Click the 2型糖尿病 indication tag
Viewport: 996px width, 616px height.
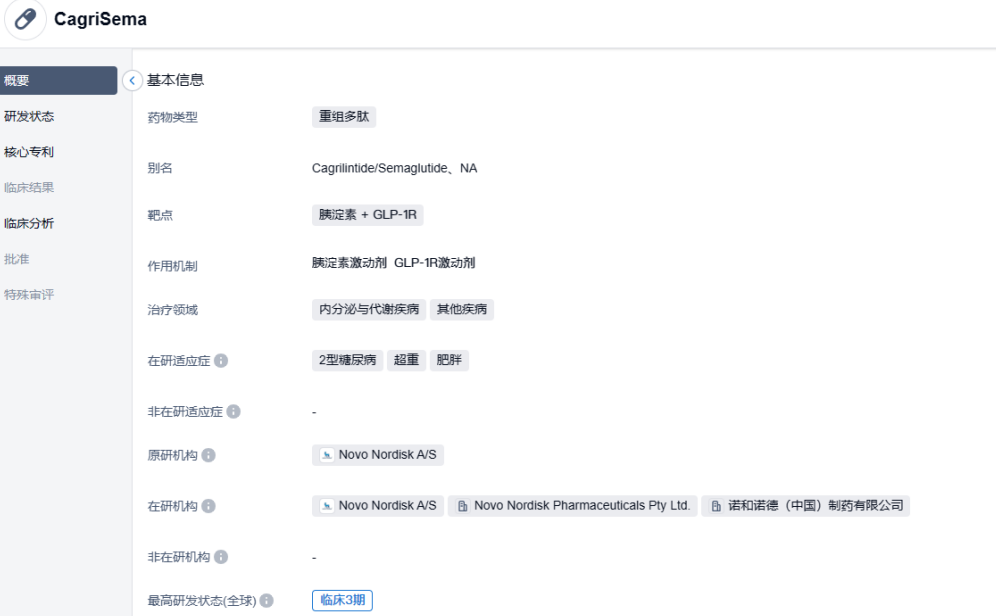(348, 361)
